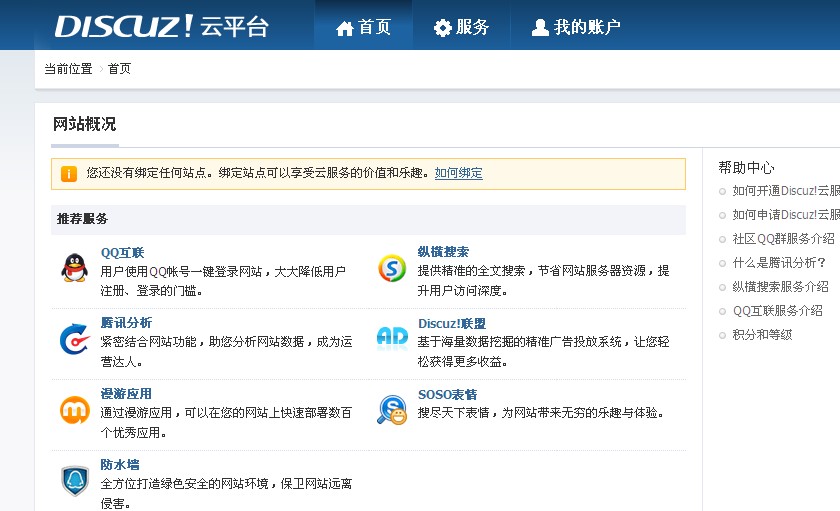This screenshot has height=511, width=840.
Task: Click the gear icon beside 服务
Action: coord(442,28)
